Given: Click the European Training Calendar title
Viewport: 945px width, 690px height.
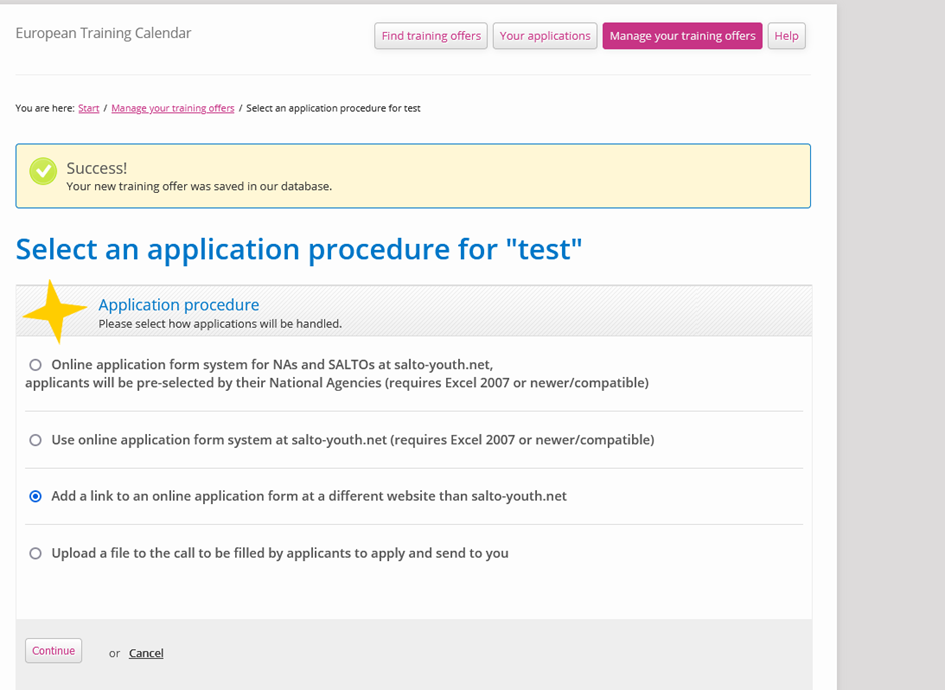Looking at the screenshot, I should tap(103, 33).
